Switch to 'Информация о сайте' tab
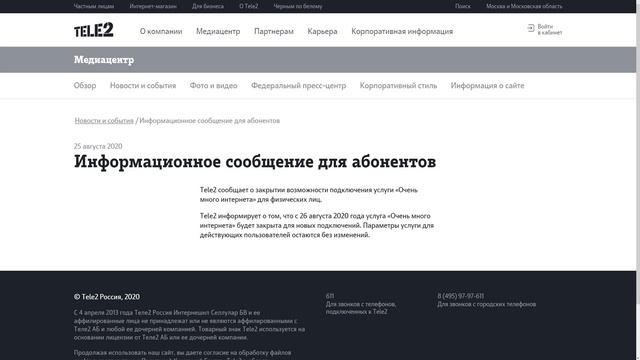This screenshot has width=640, height=360. tap(487, 86)
